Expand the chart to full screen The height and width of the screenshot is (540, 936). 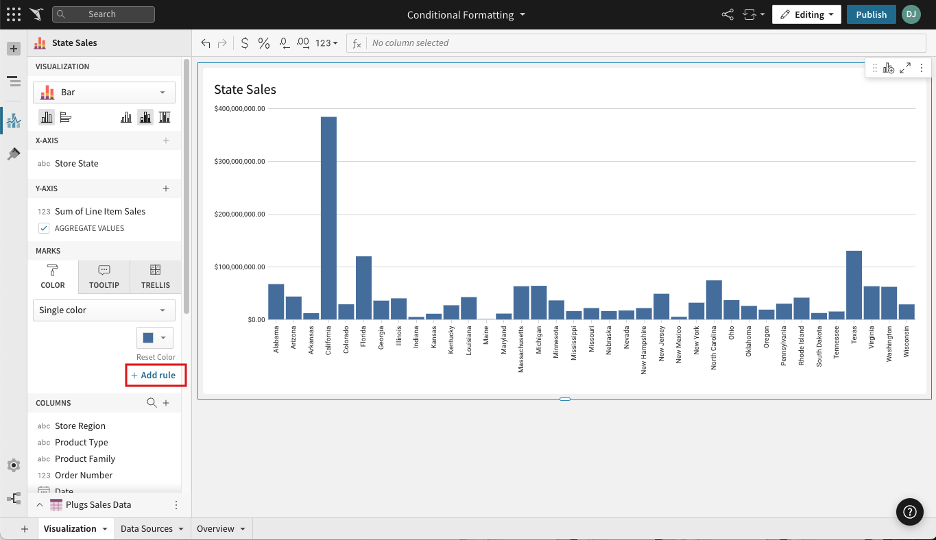(x=905, y=68)
